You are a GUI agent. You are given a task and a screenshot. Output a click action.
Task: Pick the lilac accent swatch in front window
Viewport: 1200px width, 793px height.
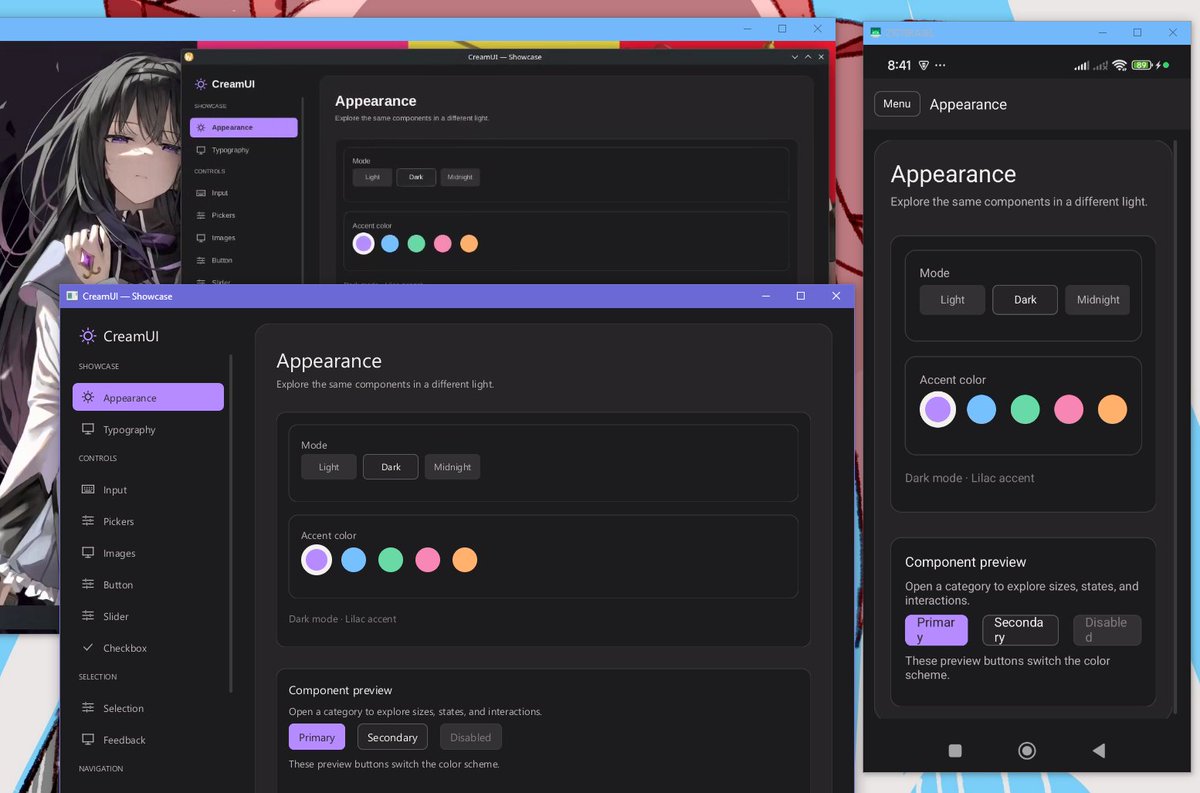pos(316,559)
